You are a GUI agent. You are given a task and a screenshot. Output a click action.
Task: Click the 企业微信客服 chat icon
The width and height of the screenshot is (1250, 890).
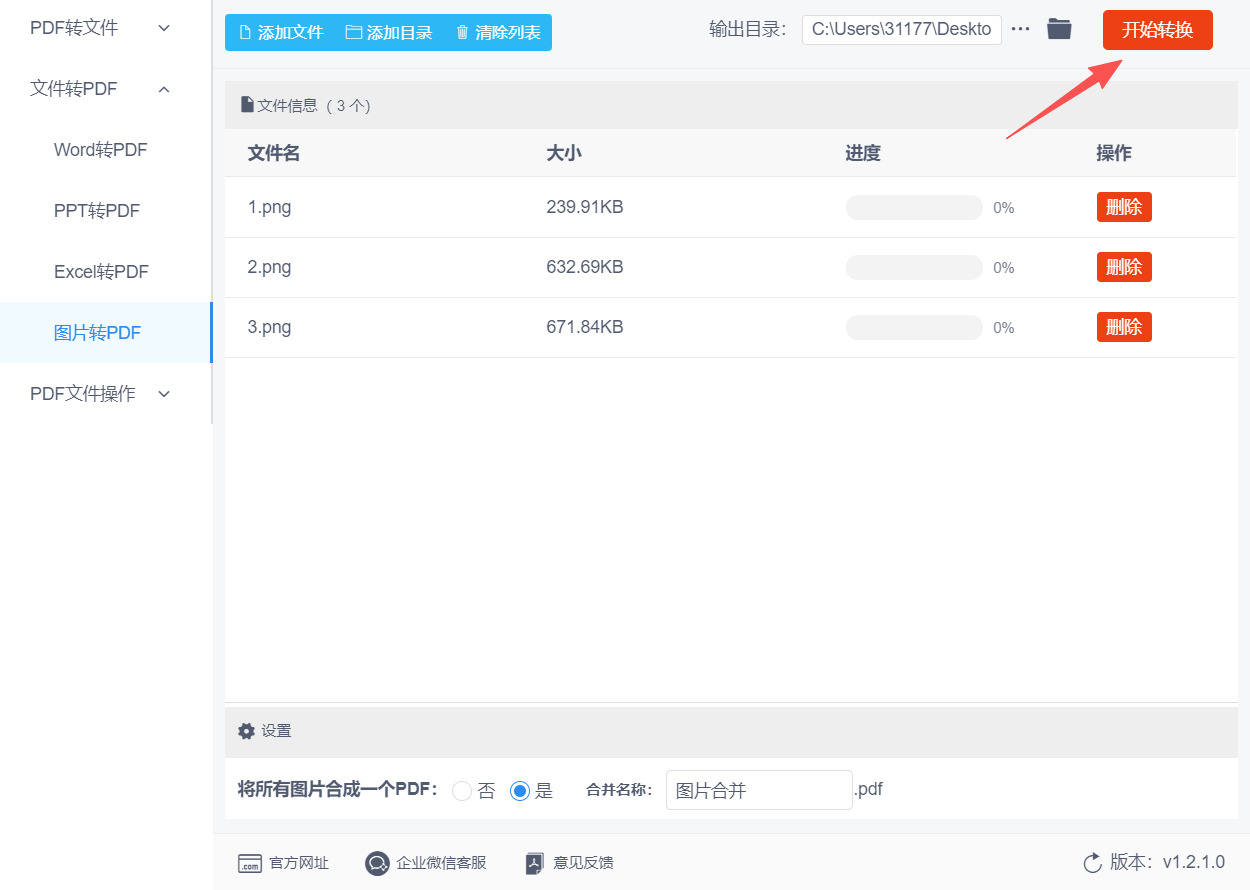pyautogui.click(x=377, y=863)
